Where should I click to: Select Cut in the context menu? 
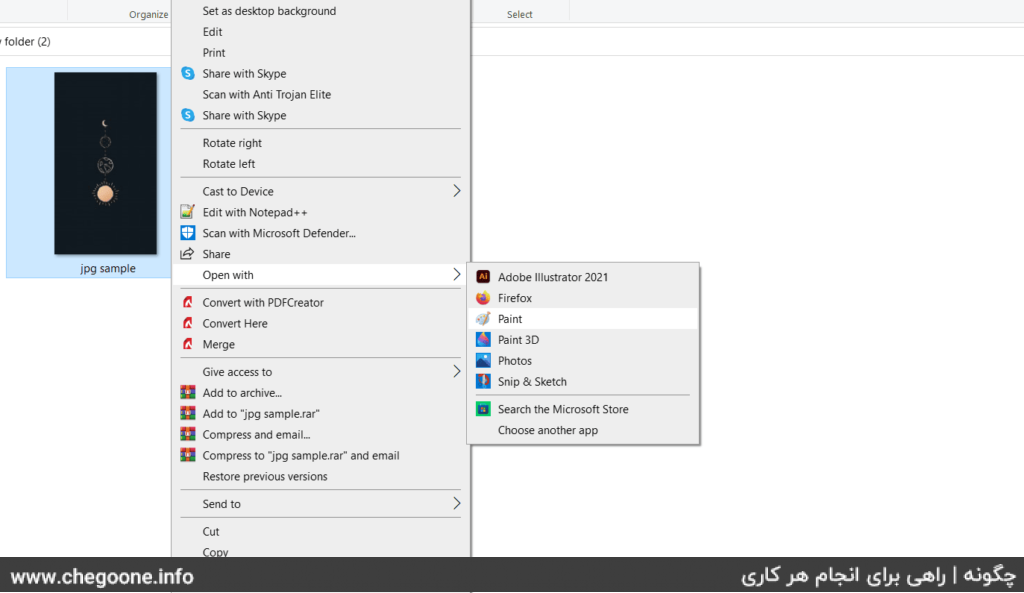pos(211,532)
